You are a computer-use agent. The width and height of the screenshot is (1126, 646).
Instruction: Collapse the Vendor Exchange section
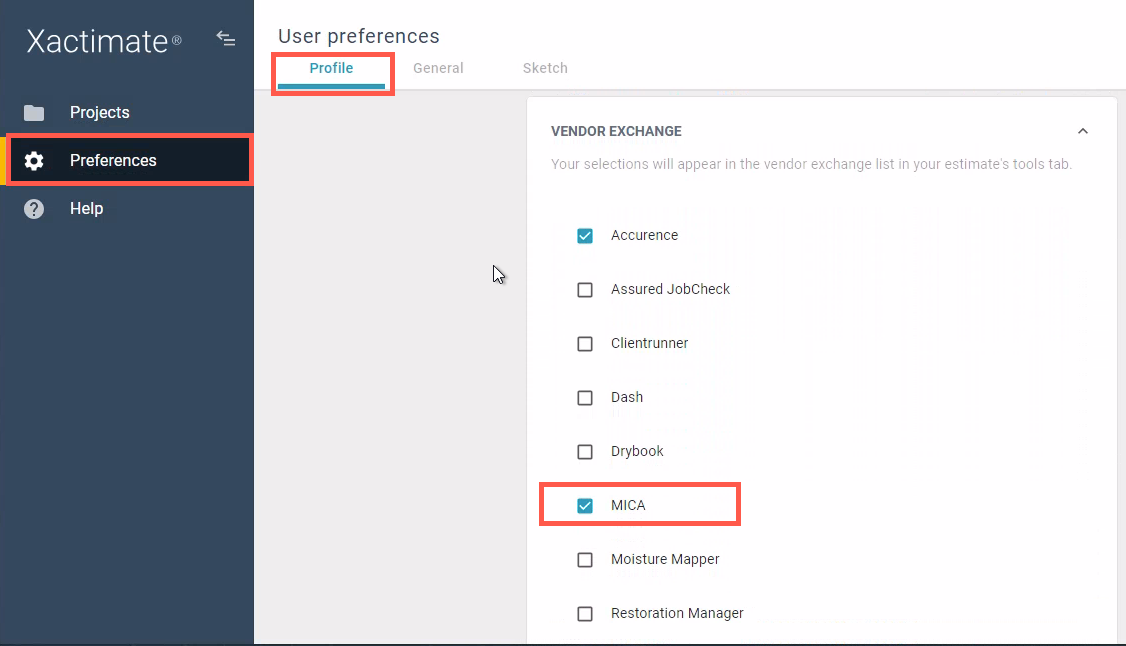pyautogui.click(x=1083, y=131)
